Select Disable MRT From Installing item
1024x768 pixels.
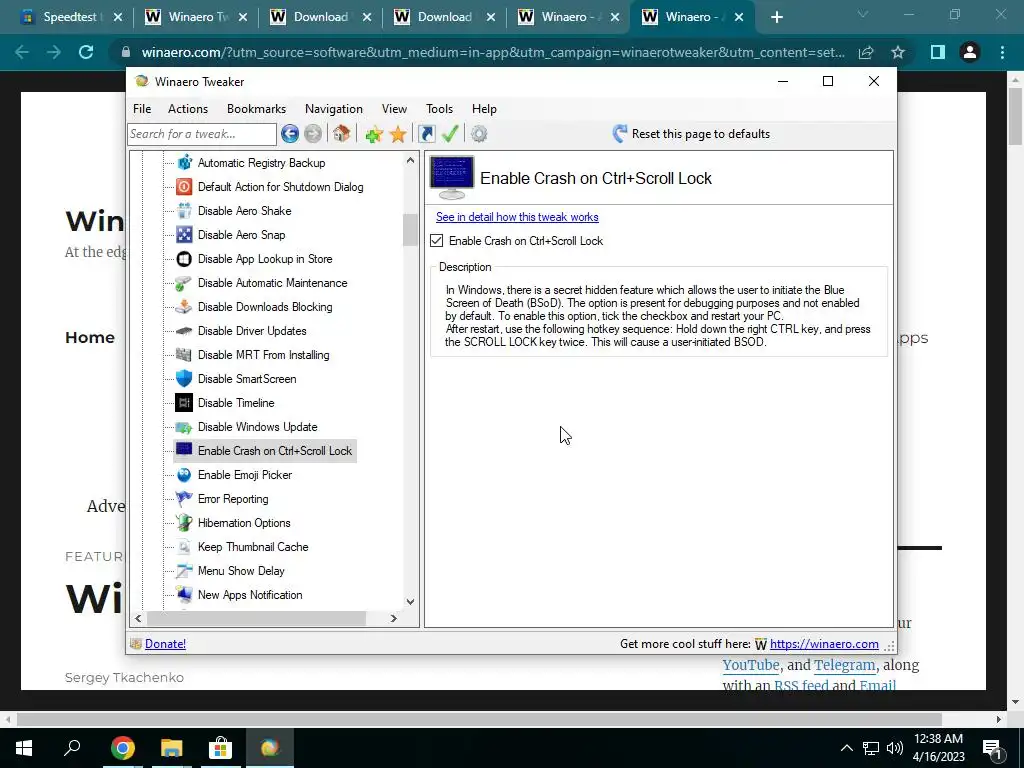[x=263, y=355]
